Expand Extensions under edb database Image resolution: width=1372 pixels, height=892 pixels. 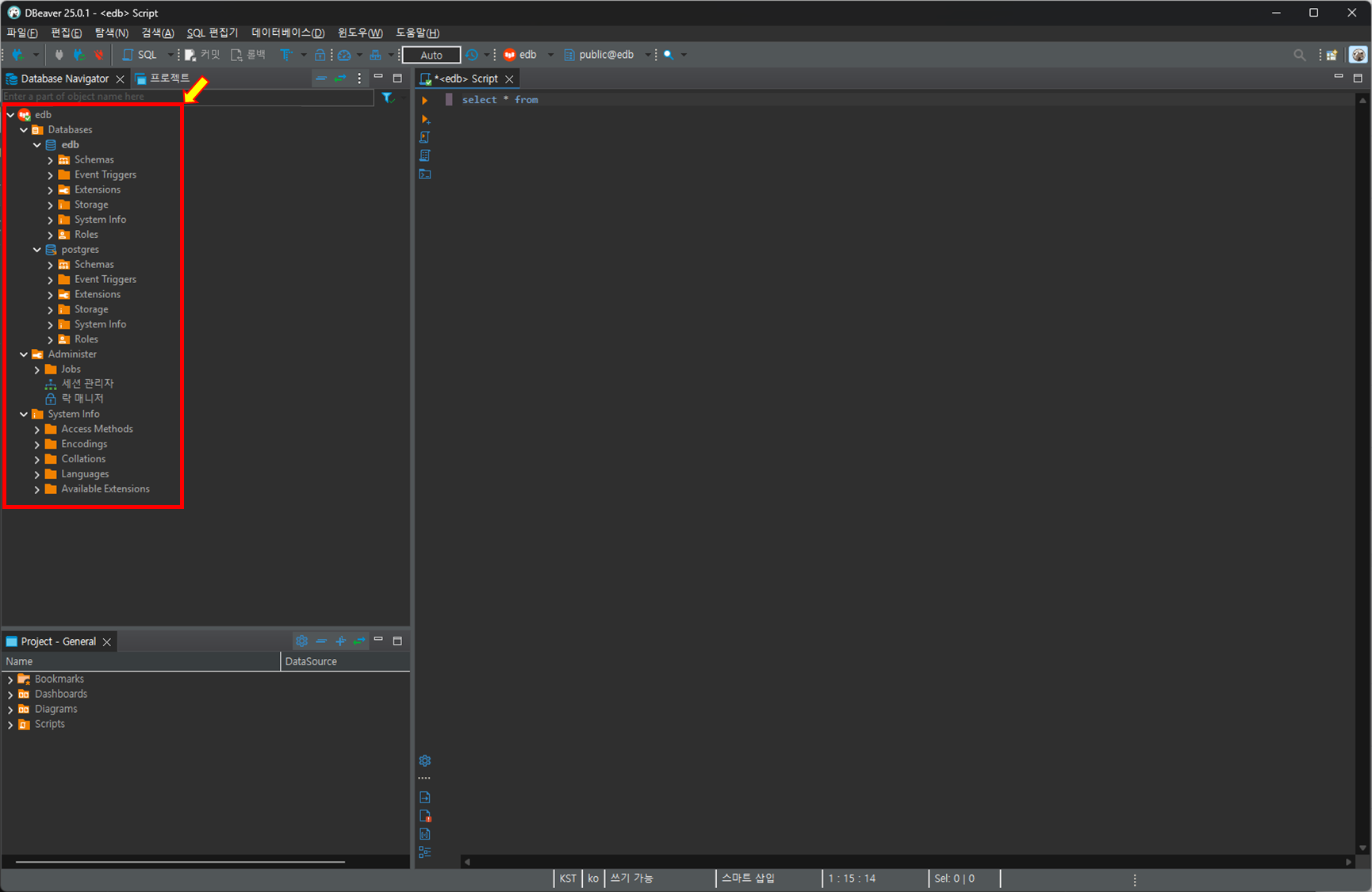(x=50, y=190)
